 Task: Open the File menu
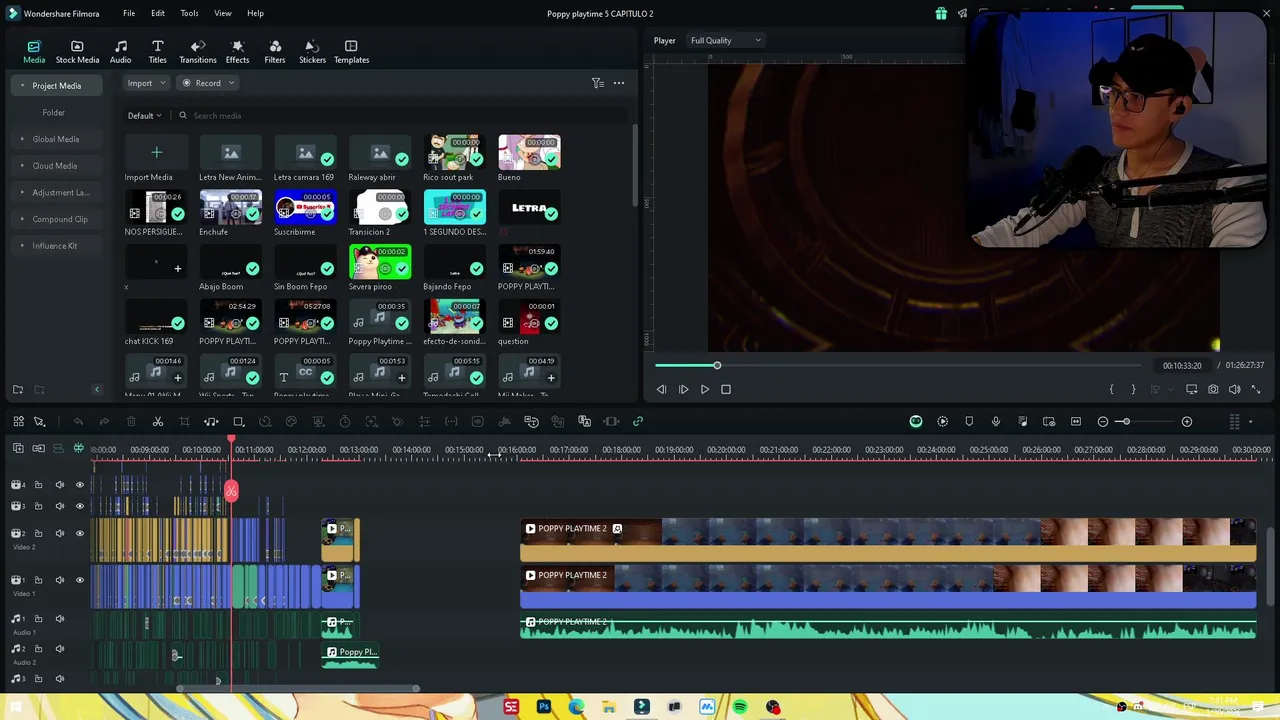point(129,13)
